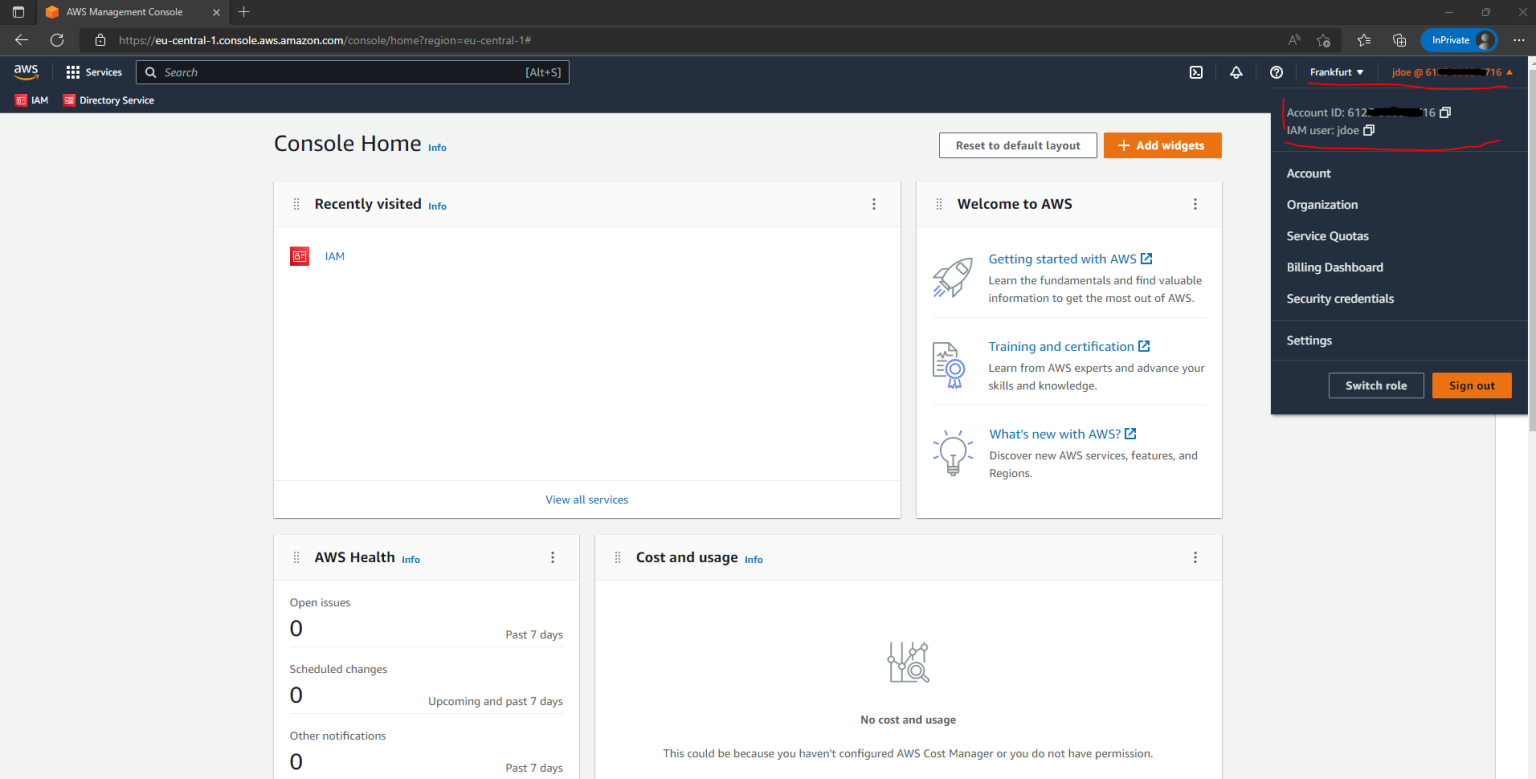Viewport: 1536px width, 779px height.
Task: Open Directory Service from the favorites bar
Action: tap(108, 100)
